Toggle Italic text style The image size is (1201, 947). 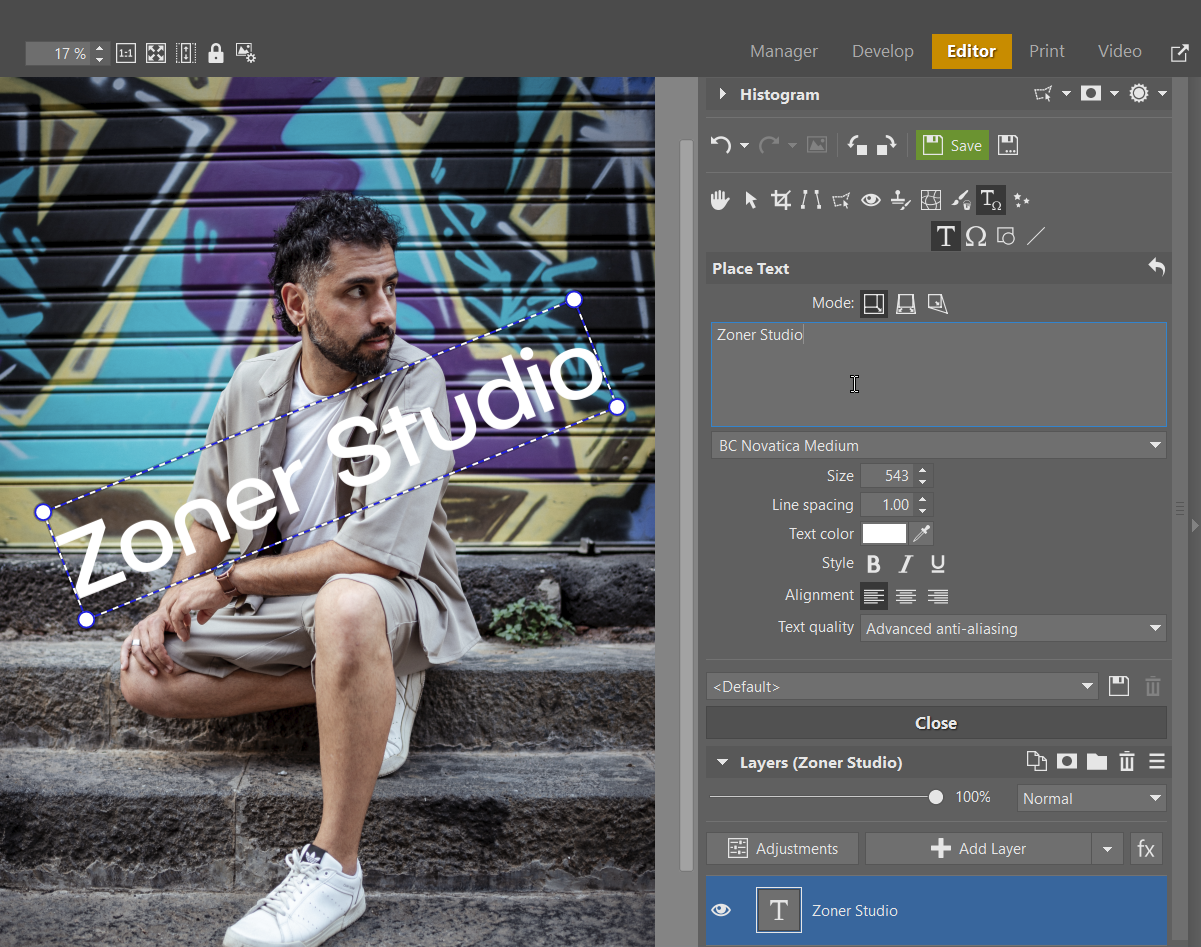point(906,564)
